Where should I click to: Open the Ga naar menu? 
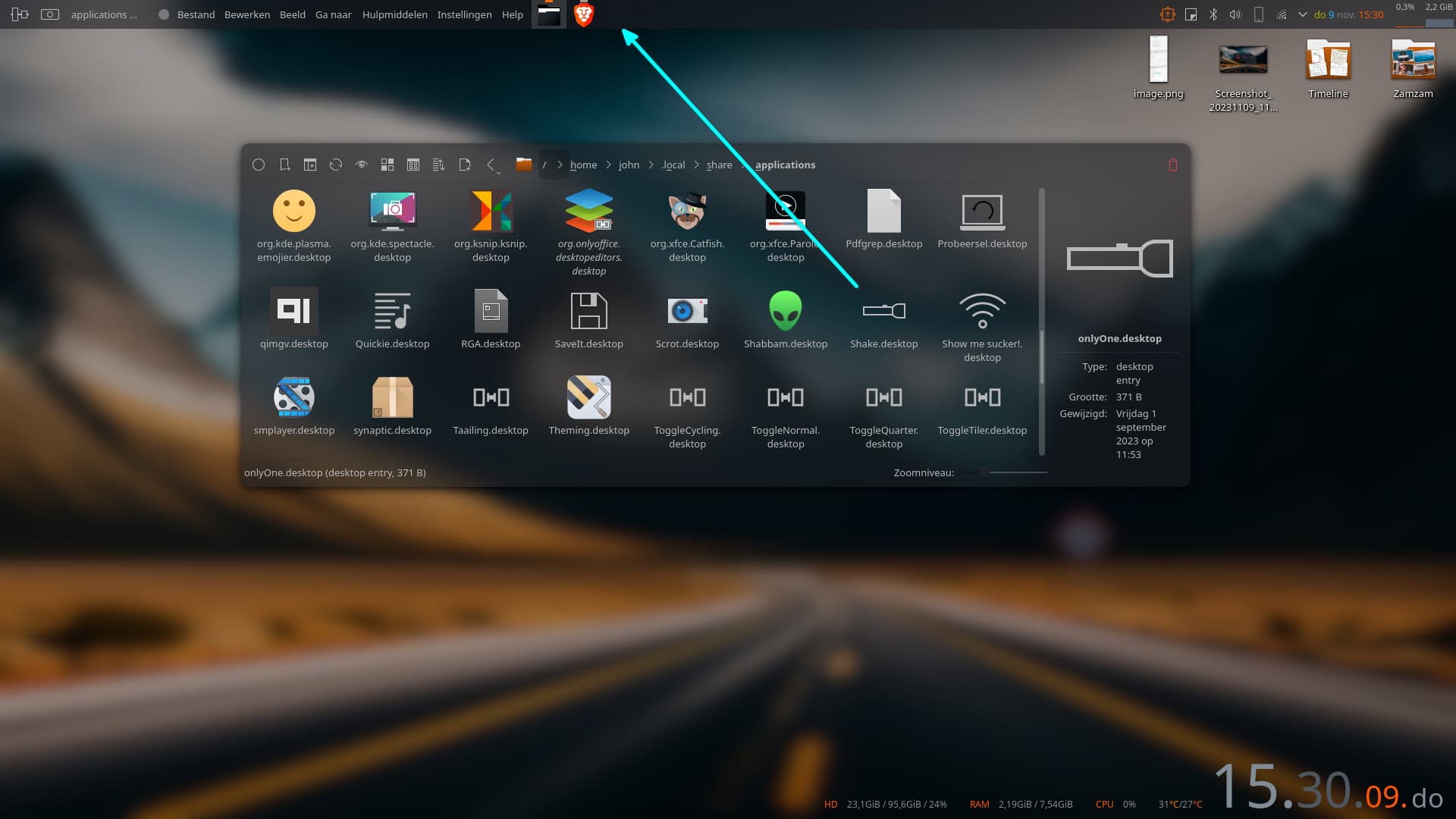(334, 14)
